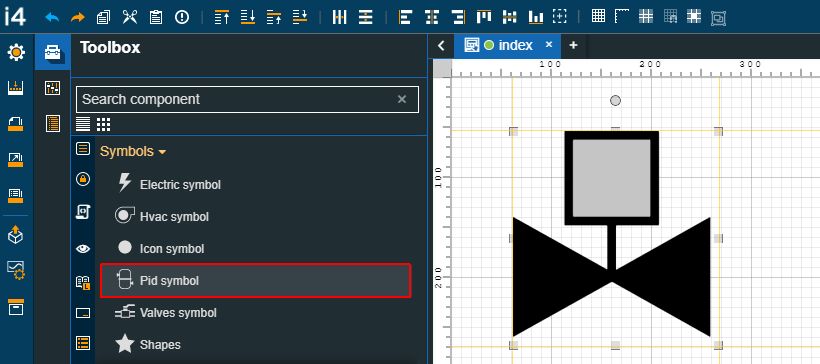Distribute selected items horizontally
820x364 pixels.
pos(339,17)
